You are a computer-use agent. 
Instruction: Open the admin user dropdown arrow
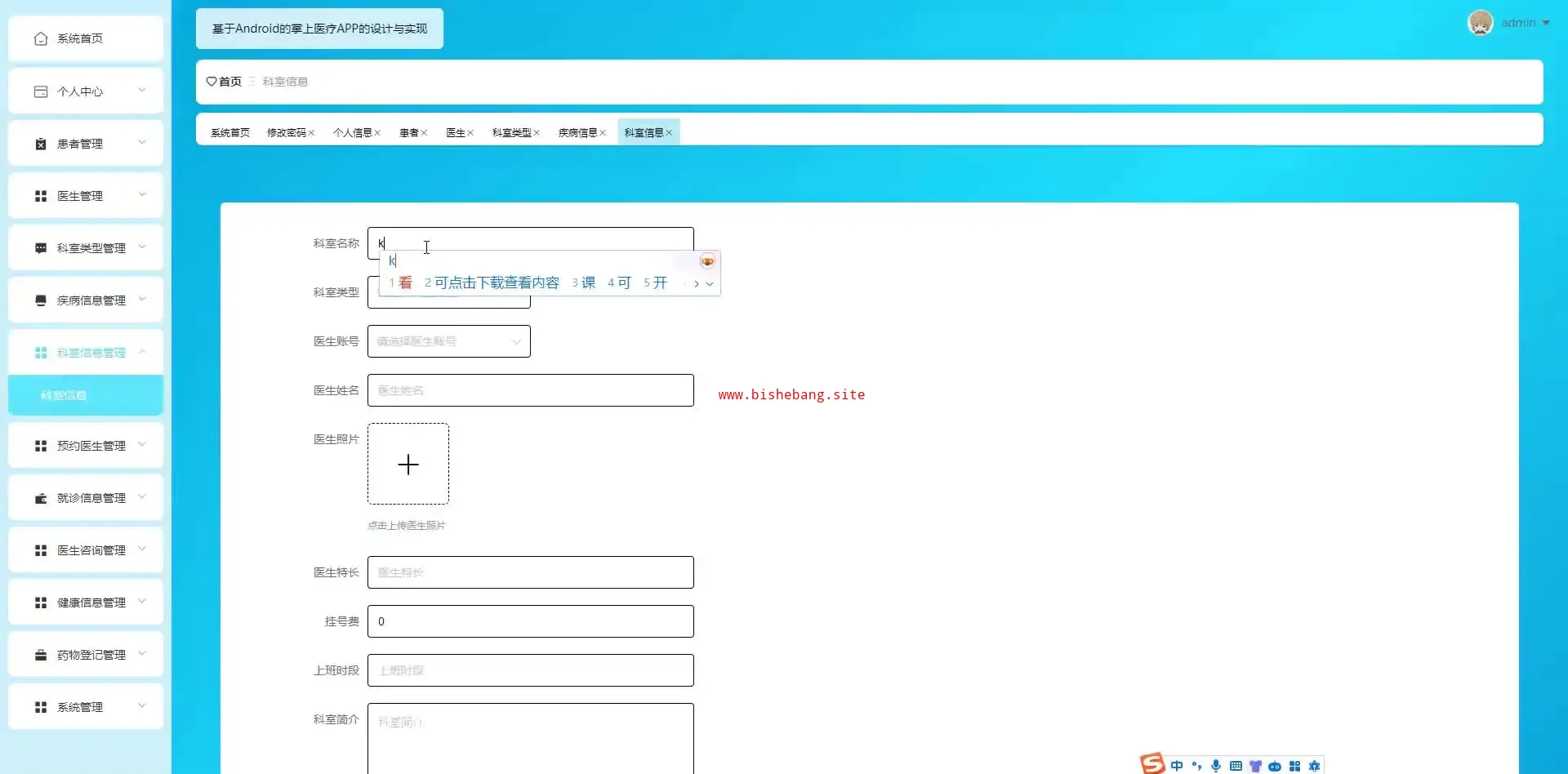pos(1546,23)
